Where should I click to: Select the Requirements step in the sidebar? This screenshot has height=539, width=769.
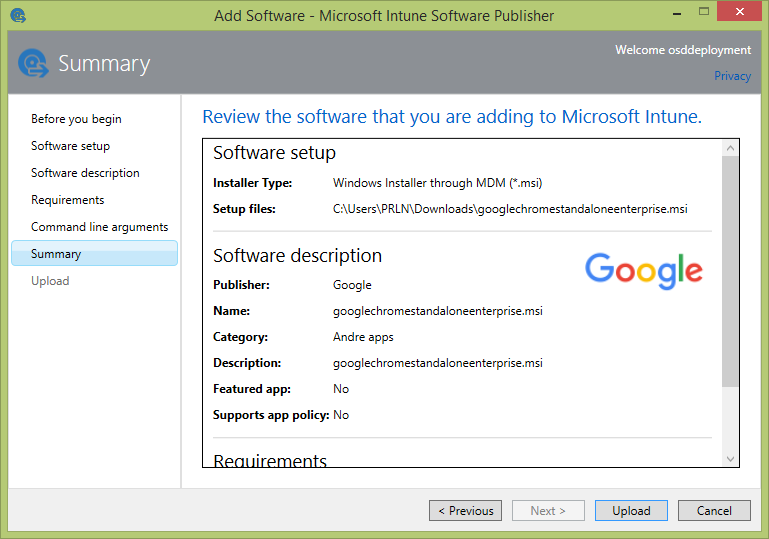(67, 200)
